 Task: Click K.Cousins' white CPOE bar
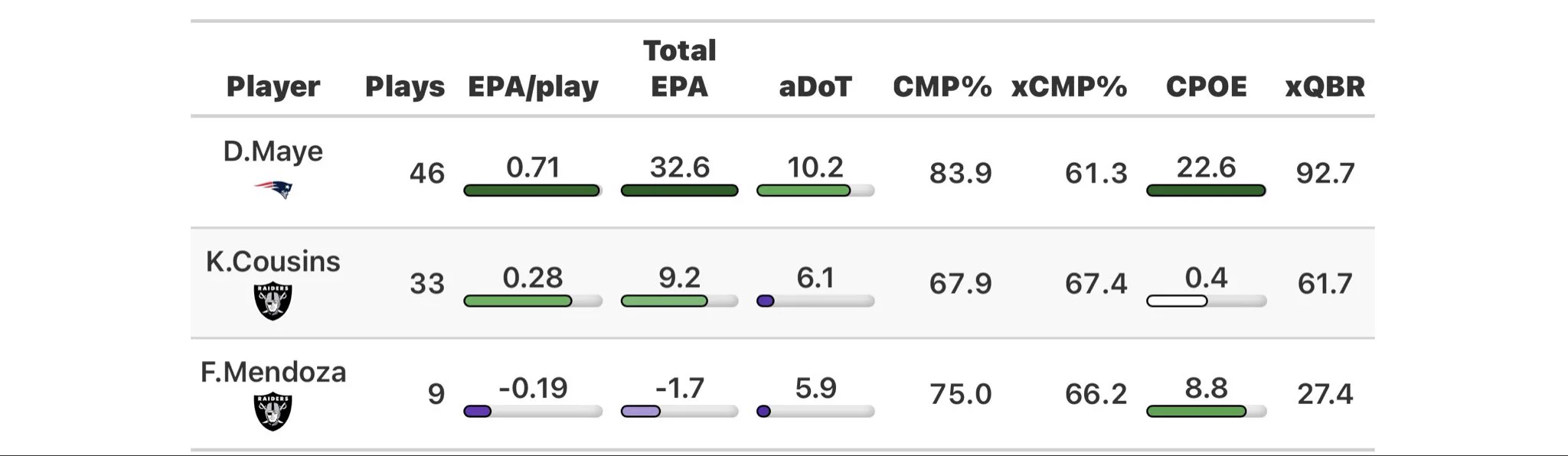point(1177,301)
